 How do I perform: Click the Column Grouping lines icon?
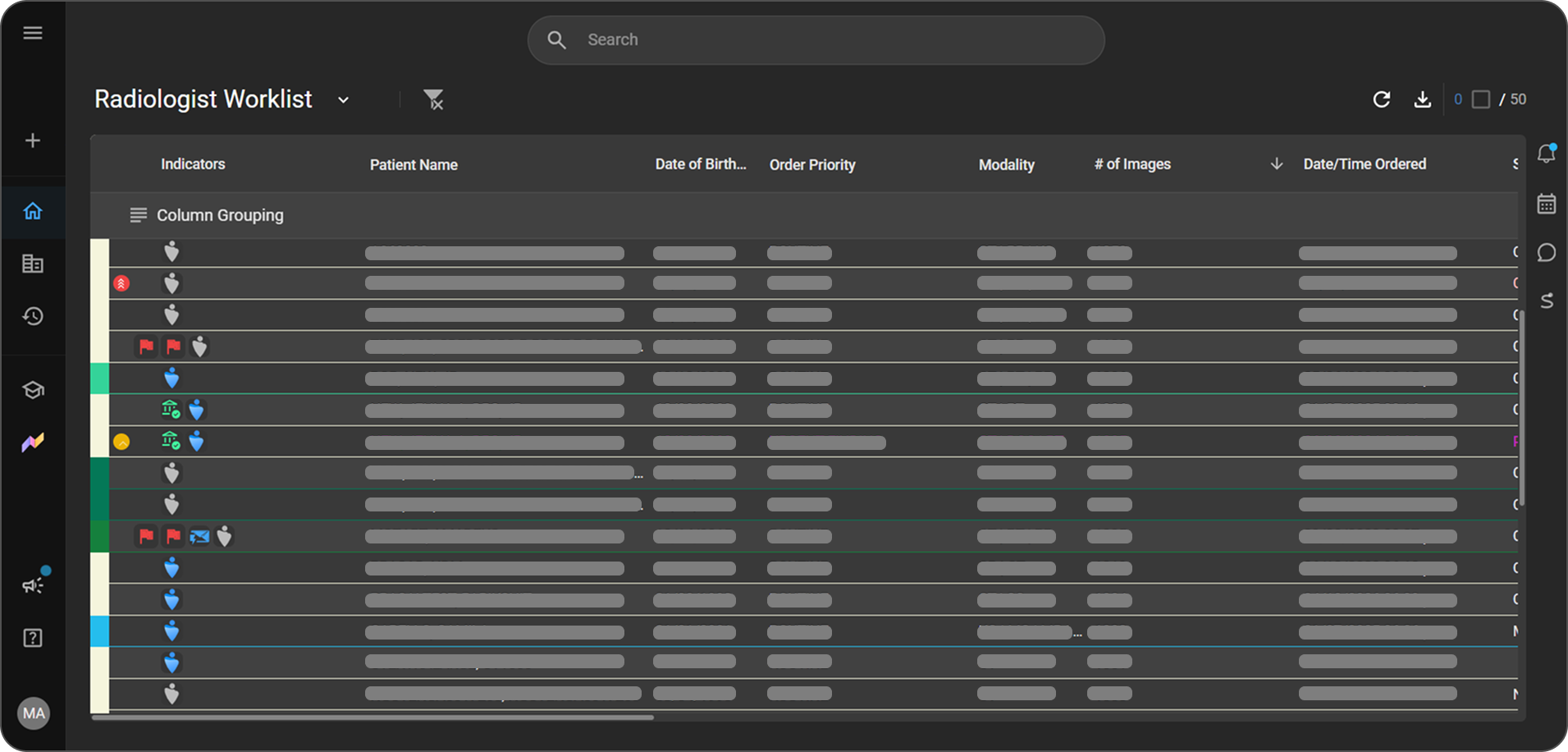coord(138,215)
